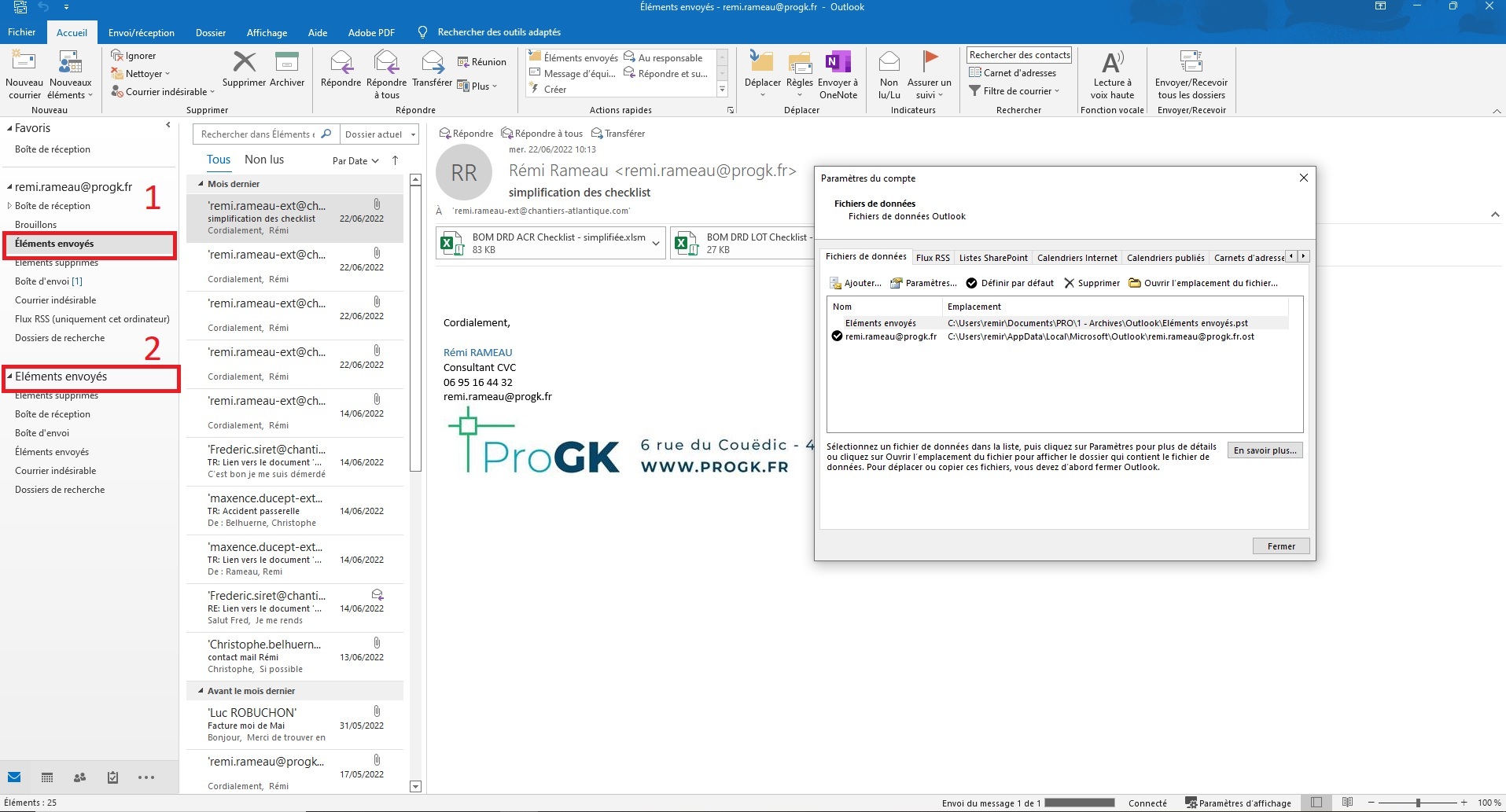Click the Archiver icon

(x=286, y=63)
